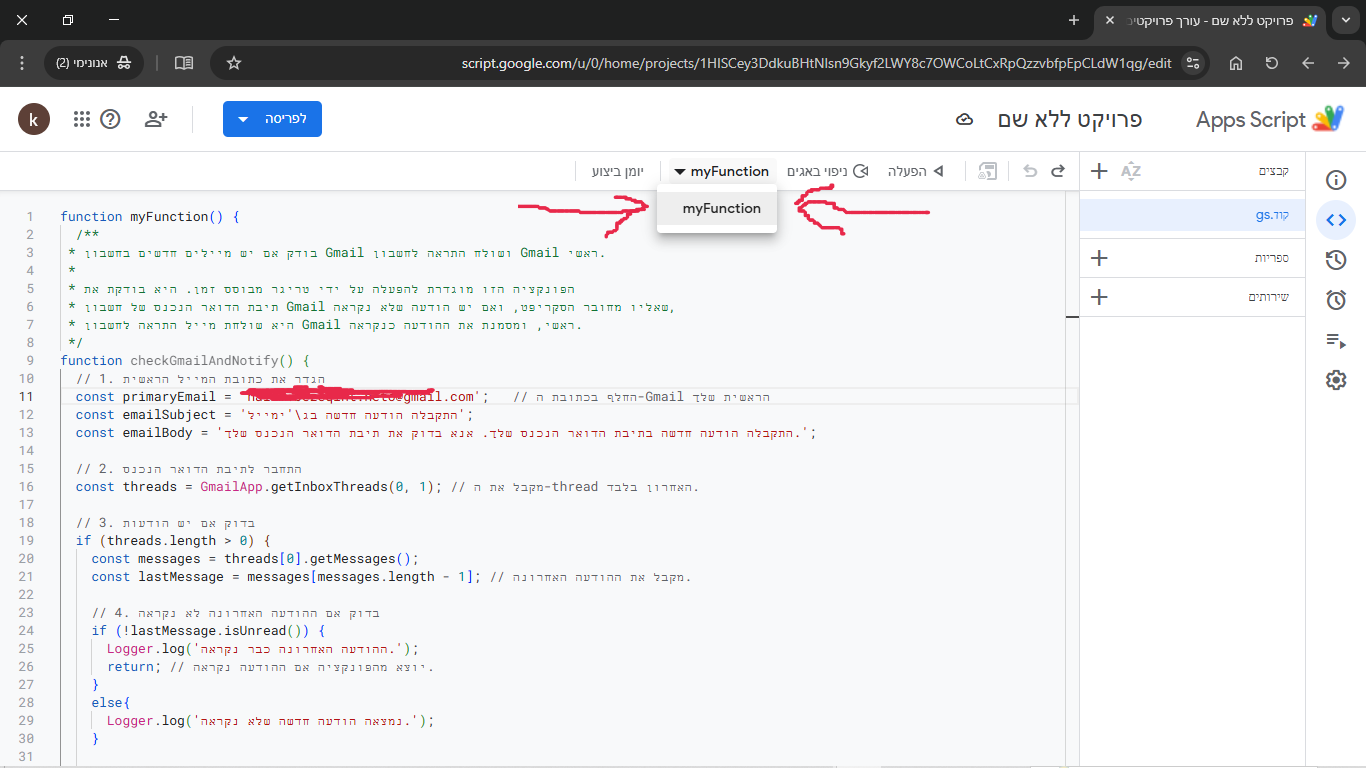Add a service with the שירותים plus icon
This screenshot has width=1366, height=768.
[x=1099, y=297]
